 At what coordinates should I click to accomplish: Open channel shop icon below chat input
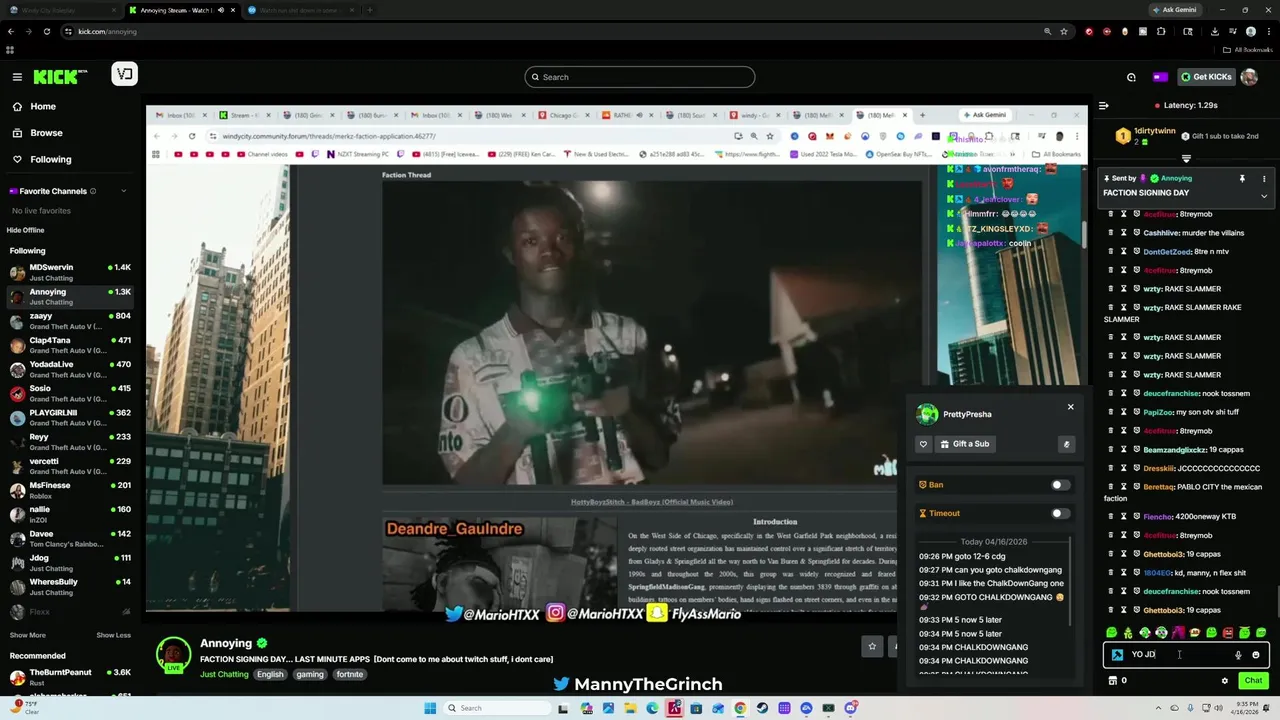pyautogui.click(x=1112, y=681)
